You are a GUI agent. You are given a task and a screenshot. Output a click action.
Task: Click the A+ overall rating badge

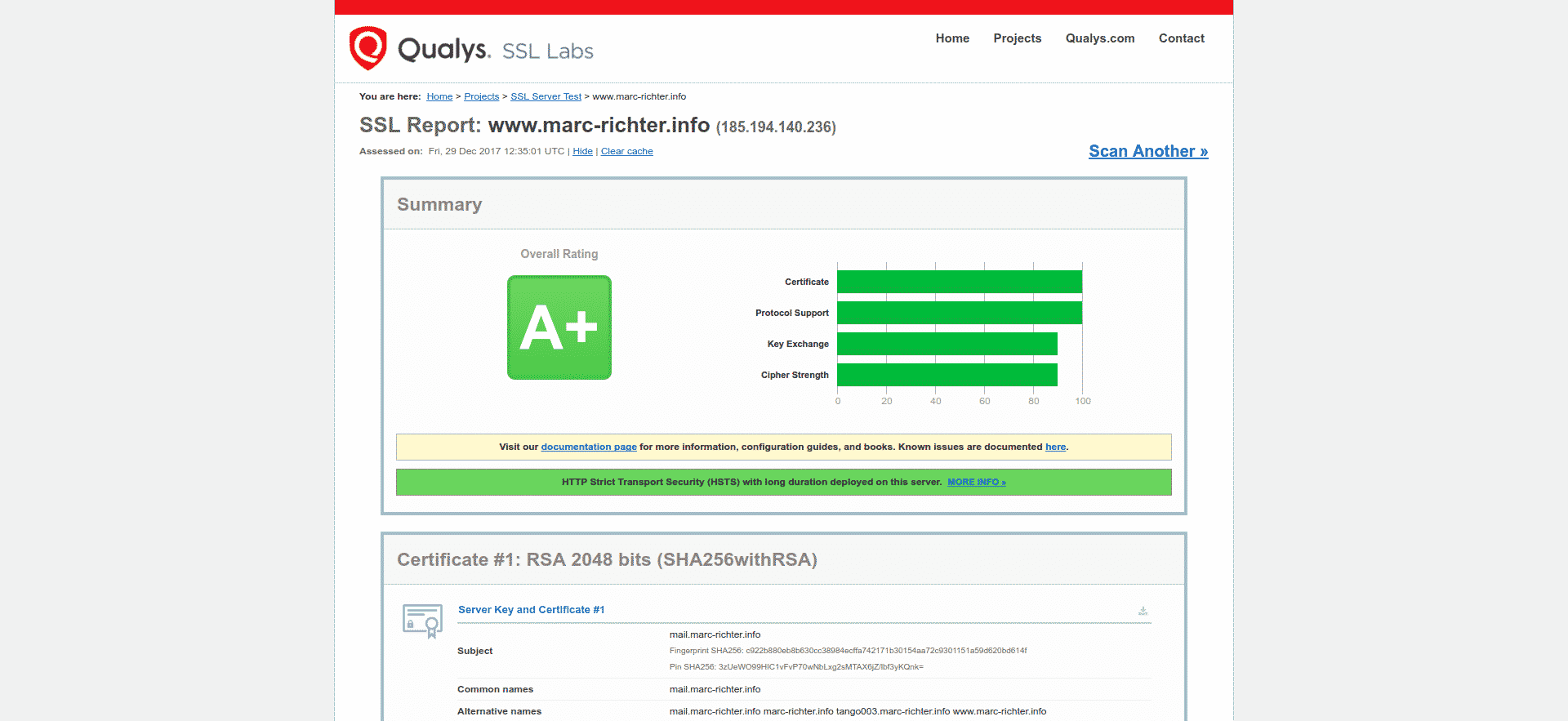pyautogui.click(x=559, y=327)
